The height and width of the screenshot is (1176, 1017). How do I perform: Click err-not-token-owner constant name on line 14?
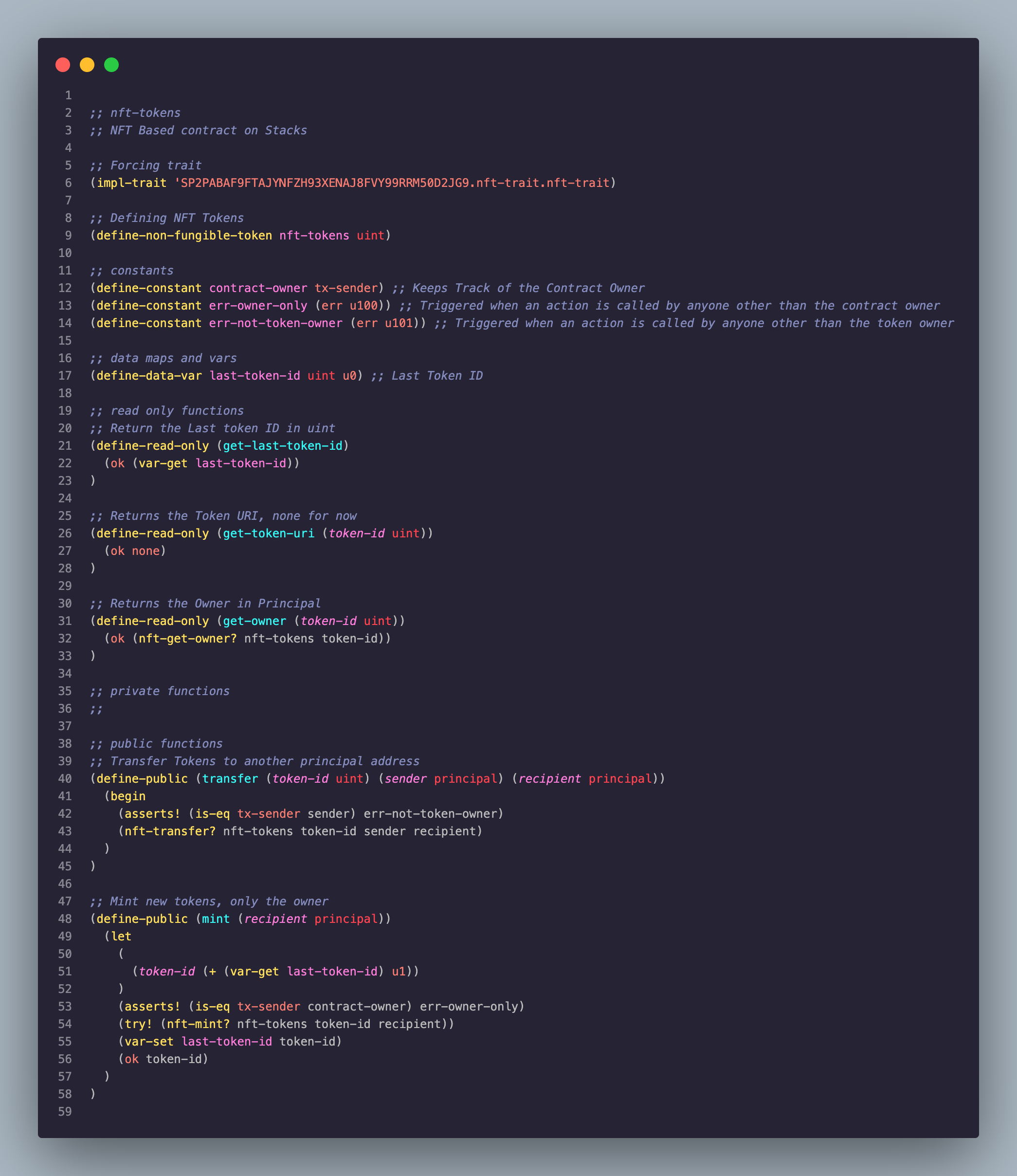(x=276, y=324)
